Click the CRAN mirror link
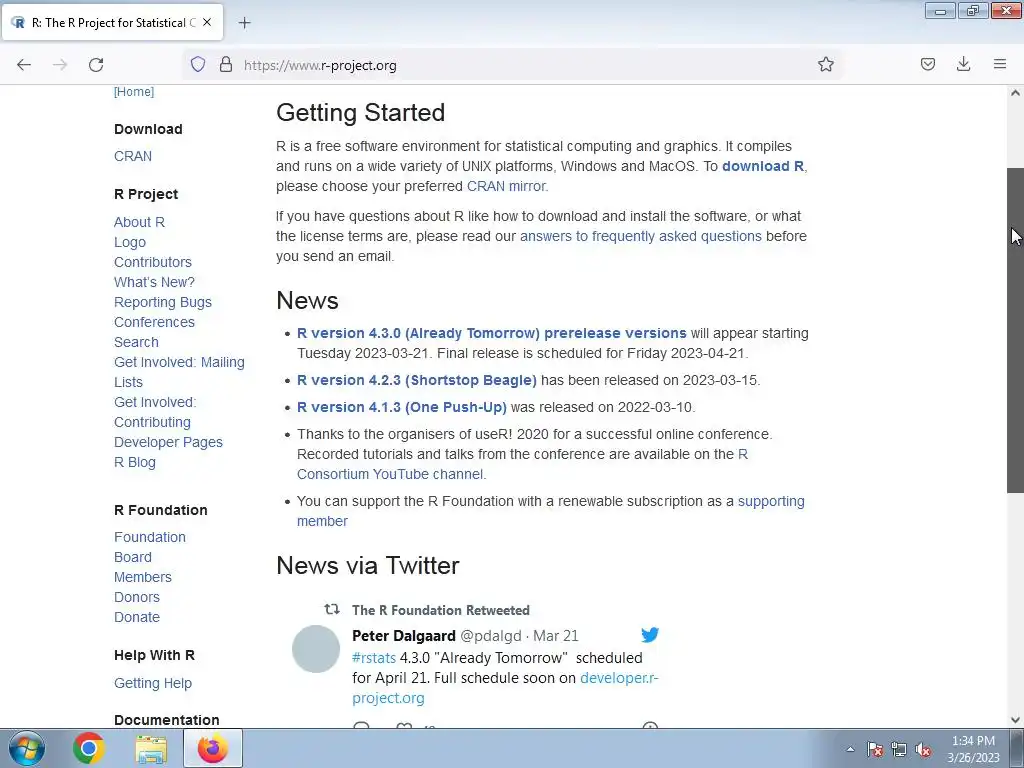The image size is (1024, 768). click(506, 186)
